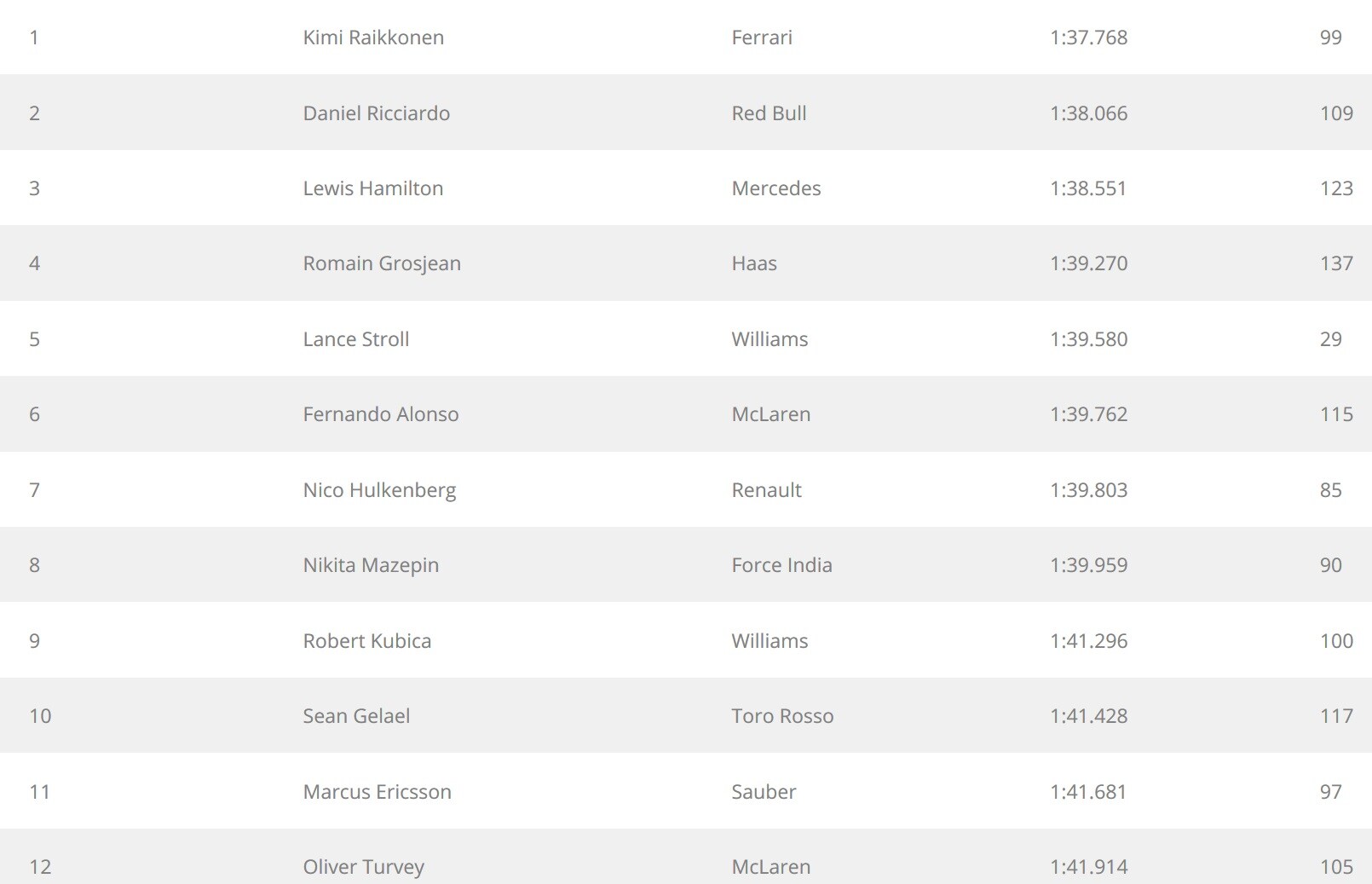Click Lewis Hamilton's name
The width and height of the screenshot is (1372, 884).
[x=373, y=188]
